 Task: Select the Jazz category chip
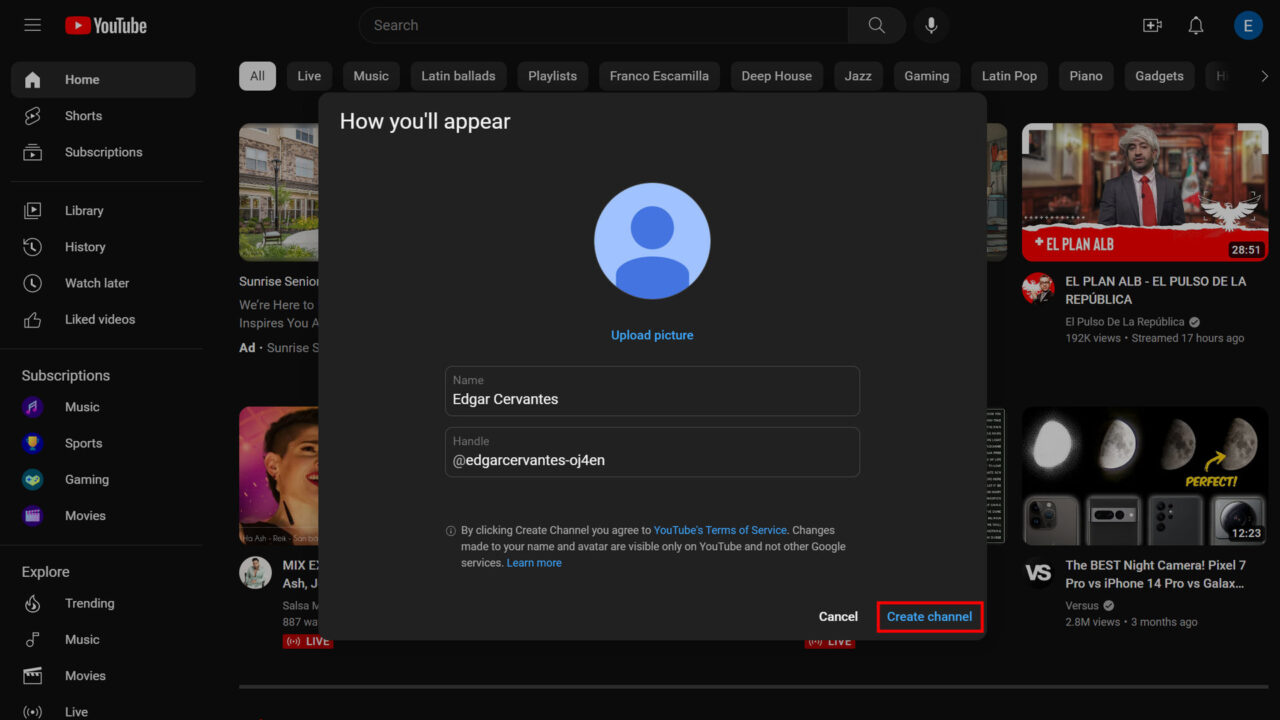pyautogui.click(x=858, y=76)
